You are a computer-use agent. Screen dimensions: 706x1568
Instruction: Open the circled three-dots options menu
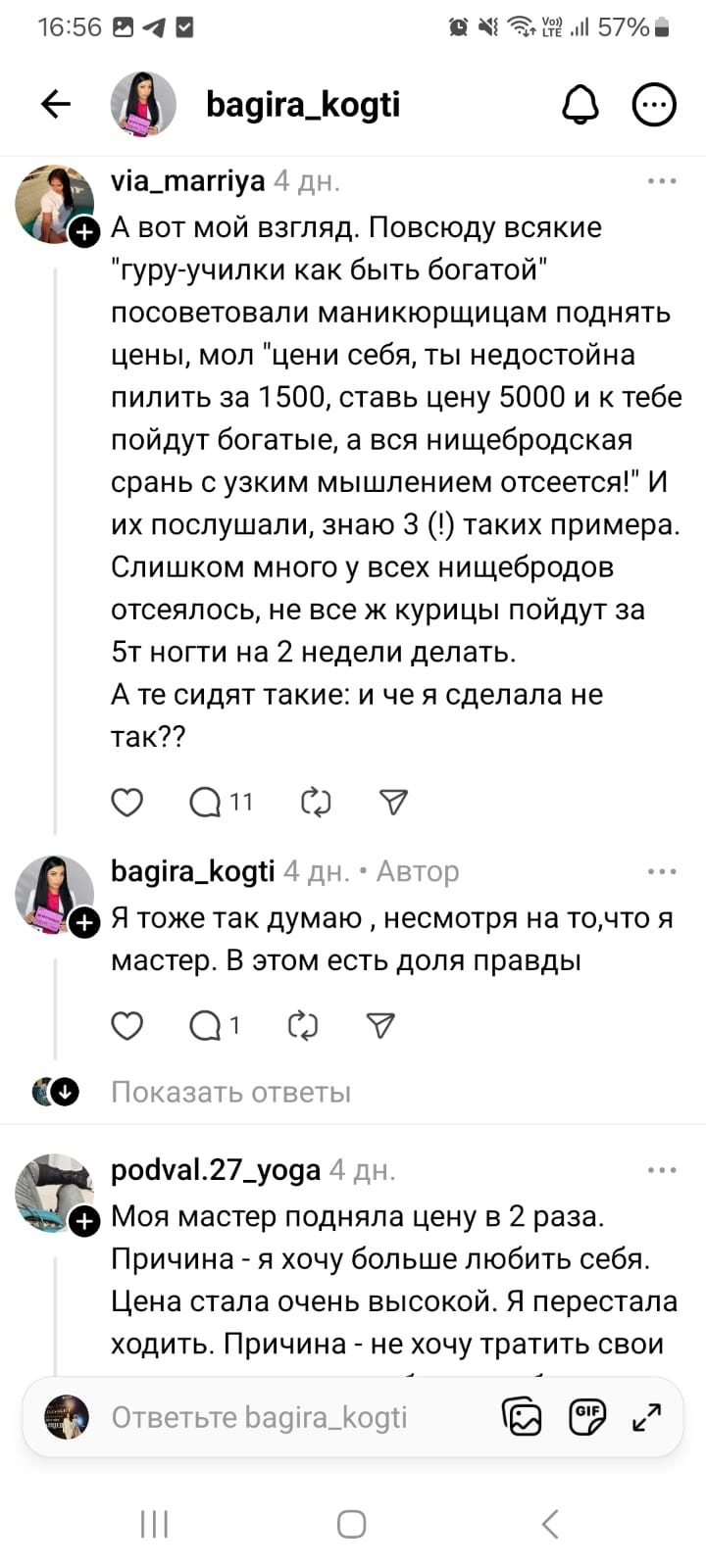click(x=654, y=104)
